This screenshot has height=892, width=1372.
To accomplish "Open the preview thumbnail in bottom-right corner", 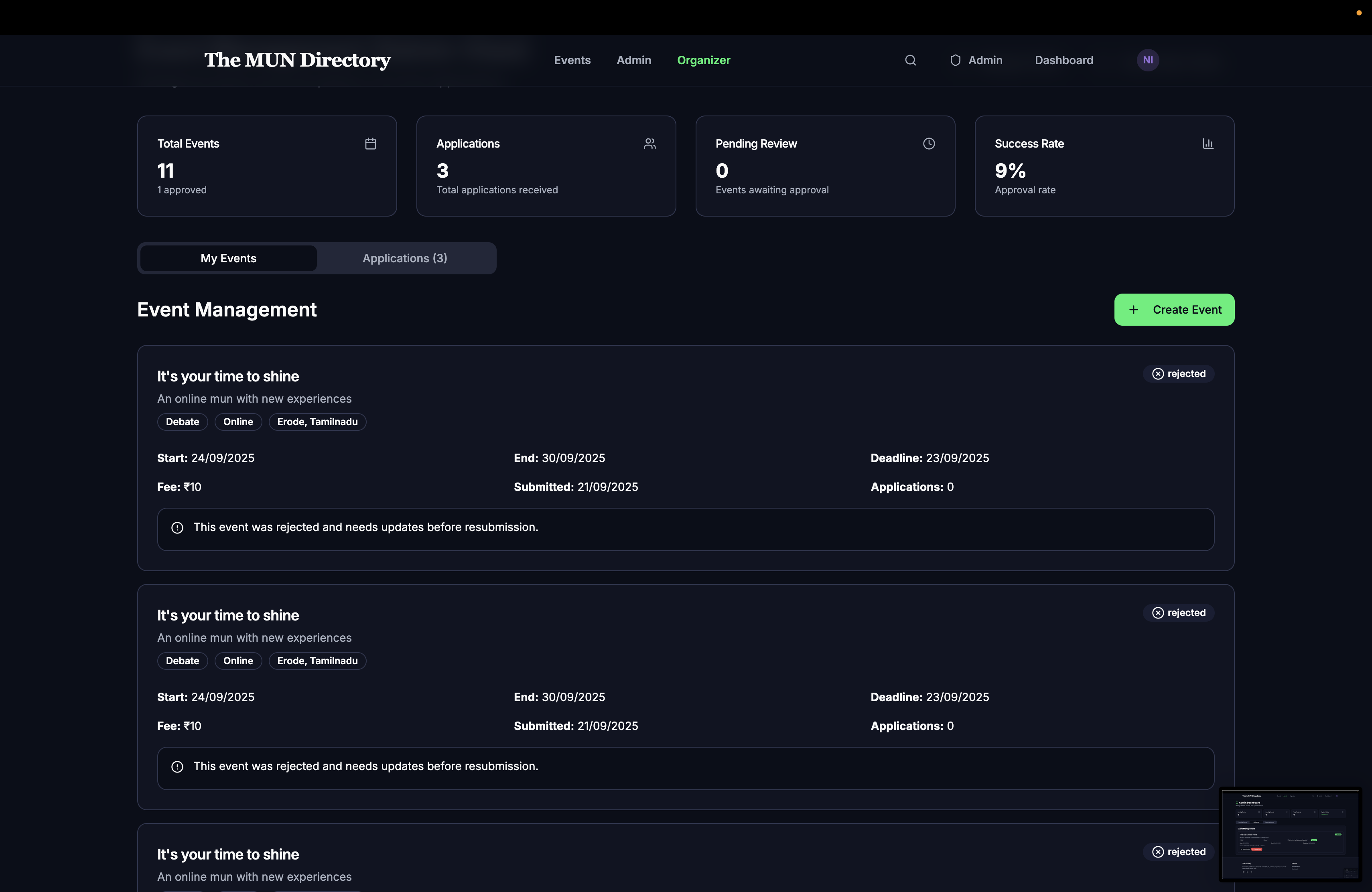I will click(x=1290, y=834).
